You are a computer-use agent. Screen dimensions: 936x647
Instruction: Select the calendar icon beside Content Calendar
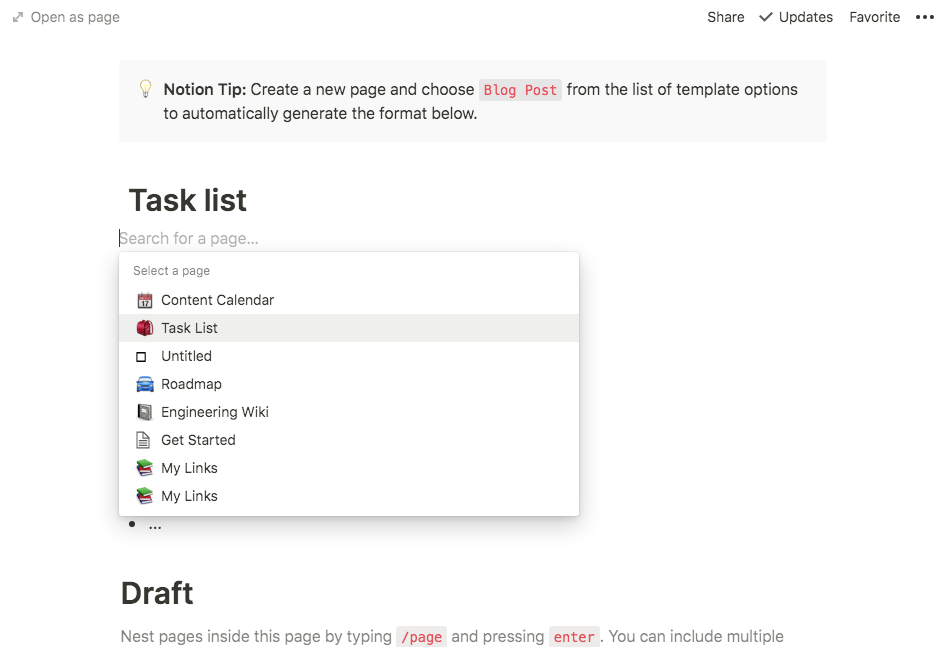(x=144, y=300)
